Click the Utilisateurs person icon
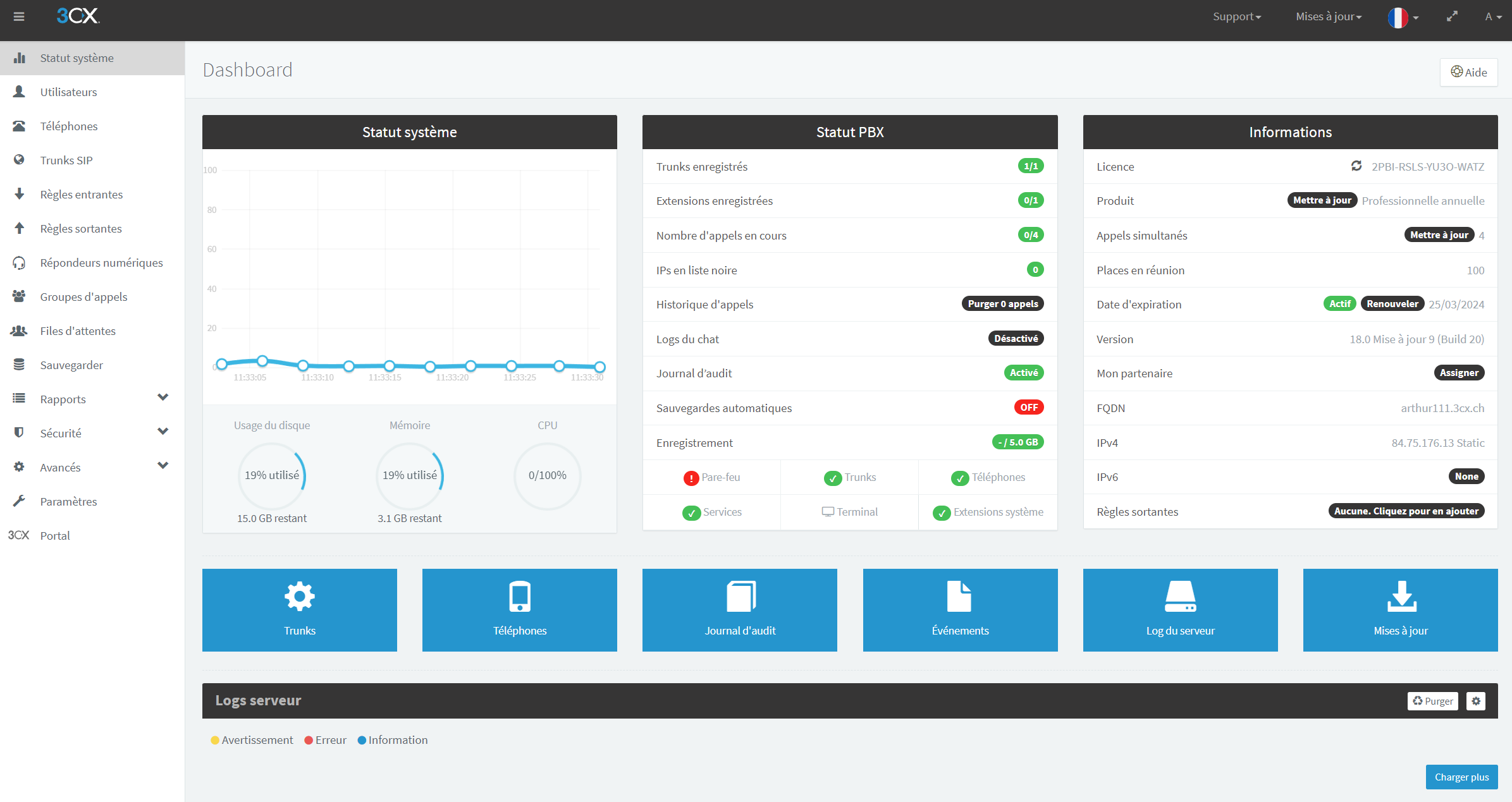Screen dimensions: 1512x802 (20, 92)
